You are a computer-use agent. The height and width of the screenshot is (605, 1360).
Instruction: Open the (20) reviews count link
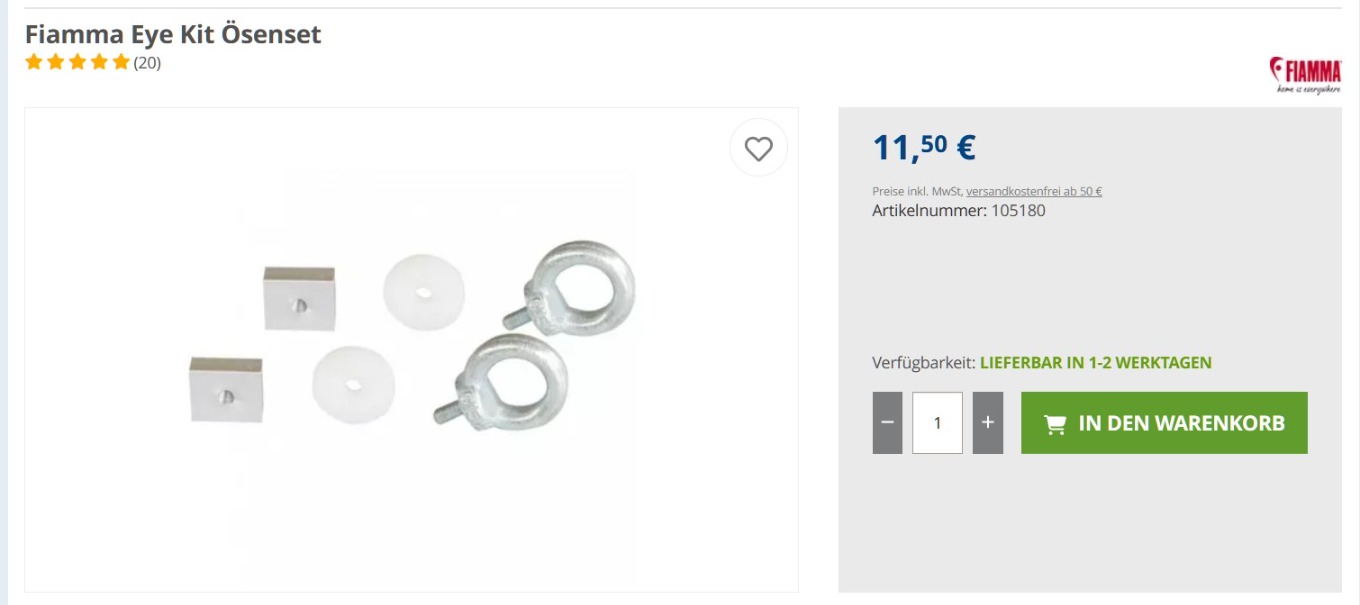(x=147, y=63)
